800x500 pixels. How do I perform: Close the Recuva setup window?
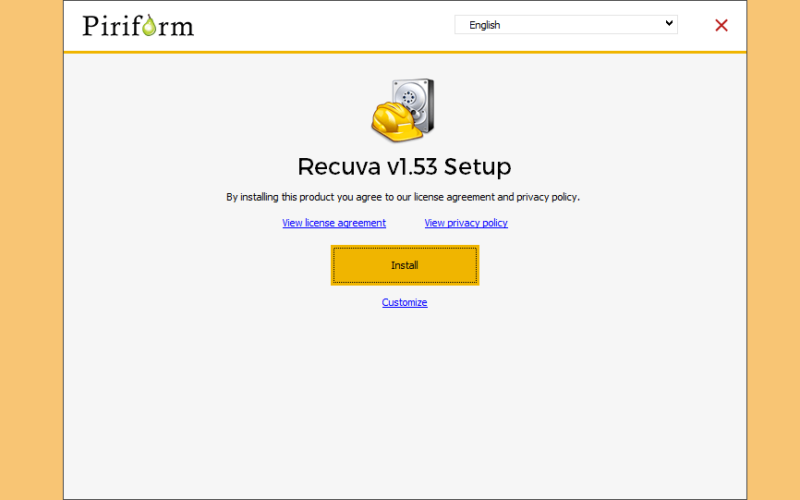(721, 25)
